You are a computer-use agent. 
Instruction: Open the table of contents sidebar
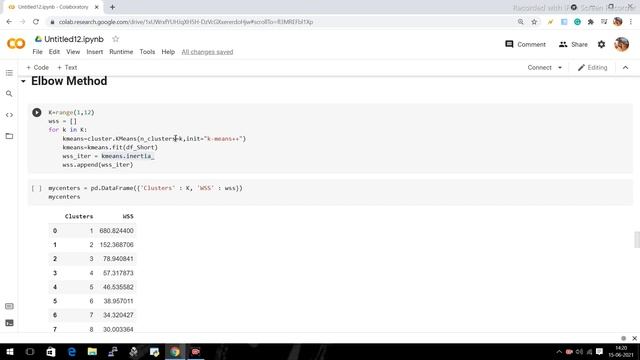pos(9,73)
